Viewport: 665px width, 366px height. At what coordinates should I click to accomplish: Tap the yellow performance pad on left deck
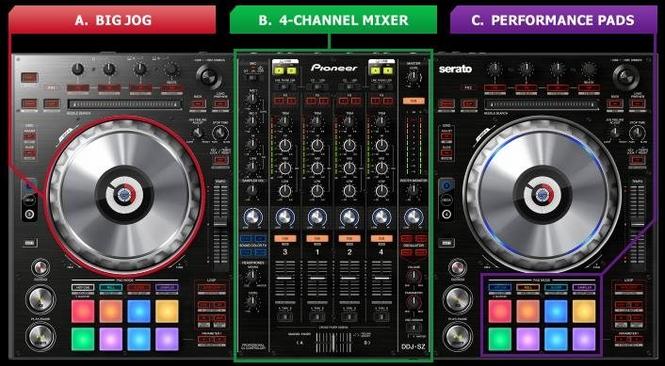pos(167,311)
